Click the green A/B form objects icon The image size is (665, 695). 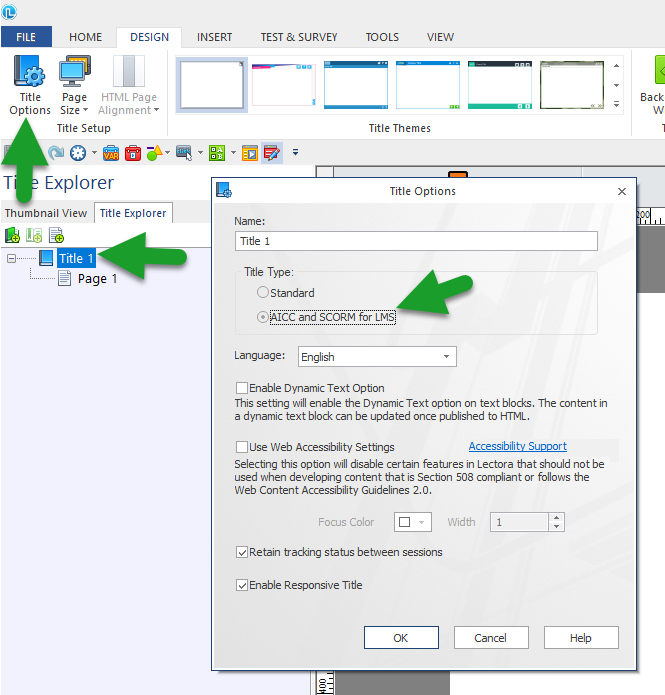[x=217, y=153]
